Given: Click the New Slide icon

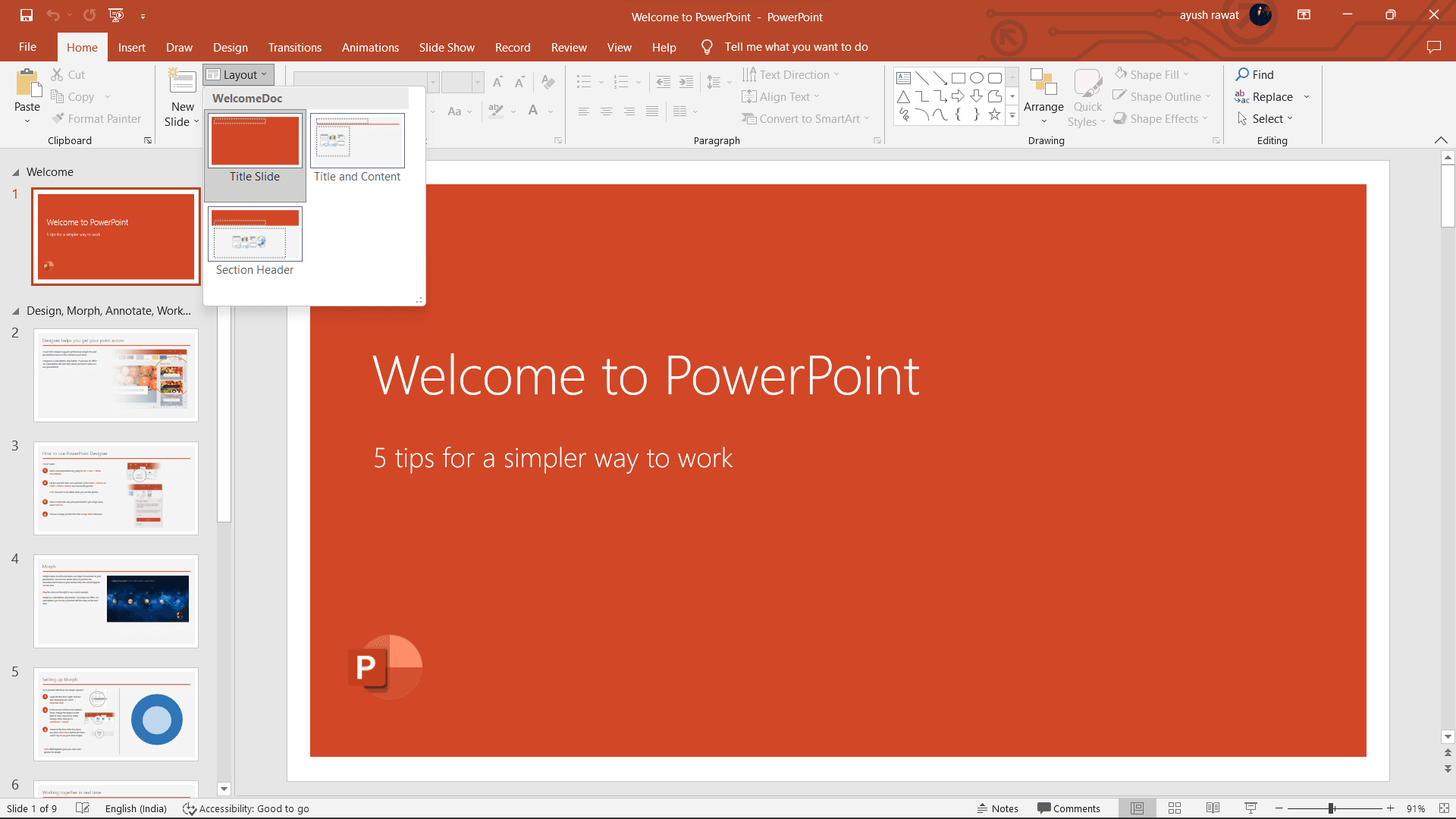Looking at the screenshot, I should pyautogui.click(x=182, y=81).
